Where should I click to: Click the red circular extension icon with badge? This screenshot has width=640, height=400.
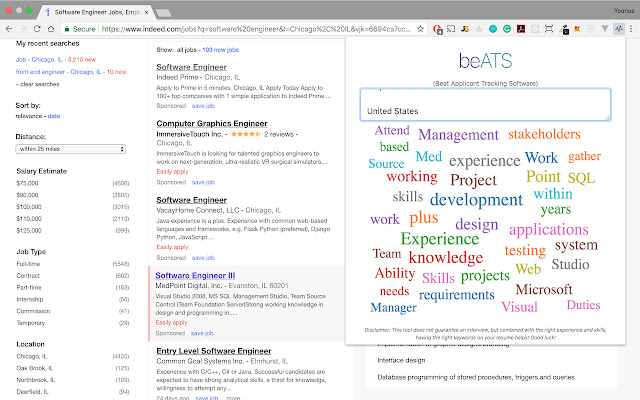point(438,29)
